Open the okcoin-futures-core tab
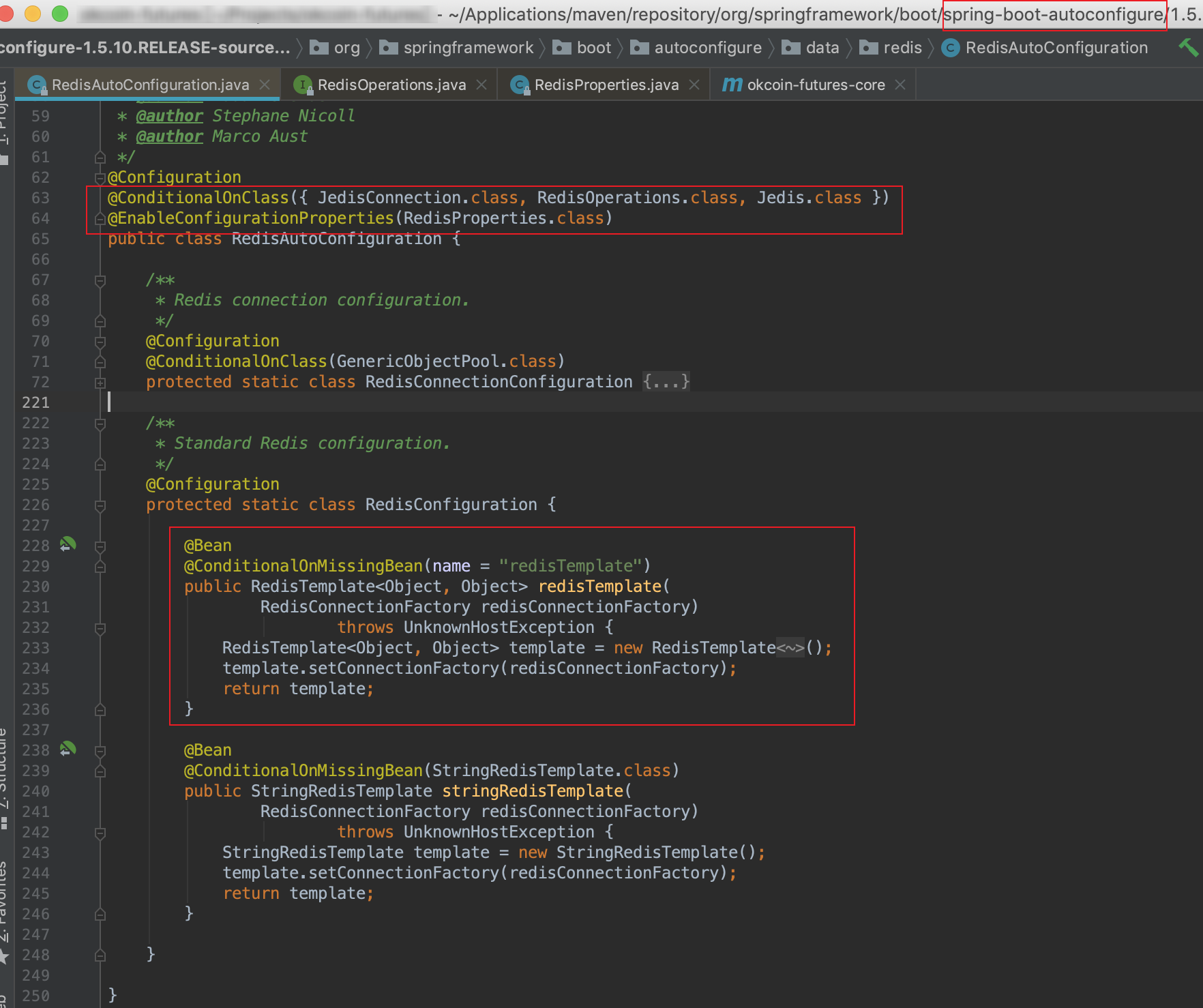This screenshot has width=1203, height=1008. [815, 85]
